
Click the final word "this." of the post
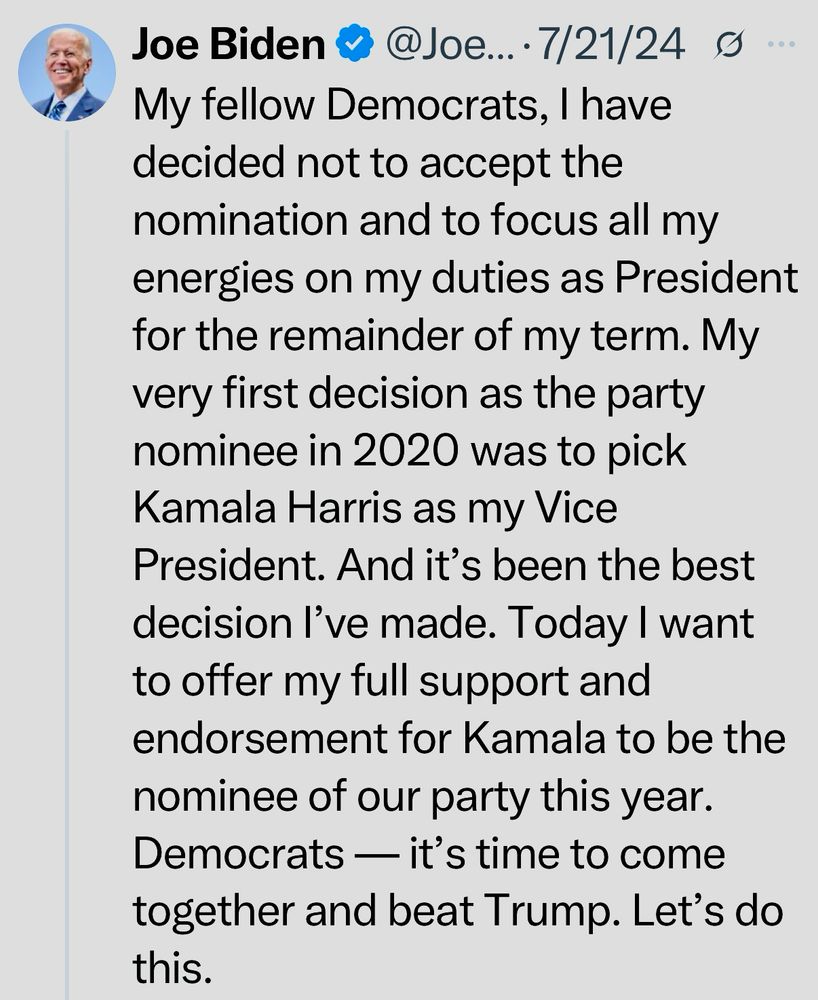[172, 967]
